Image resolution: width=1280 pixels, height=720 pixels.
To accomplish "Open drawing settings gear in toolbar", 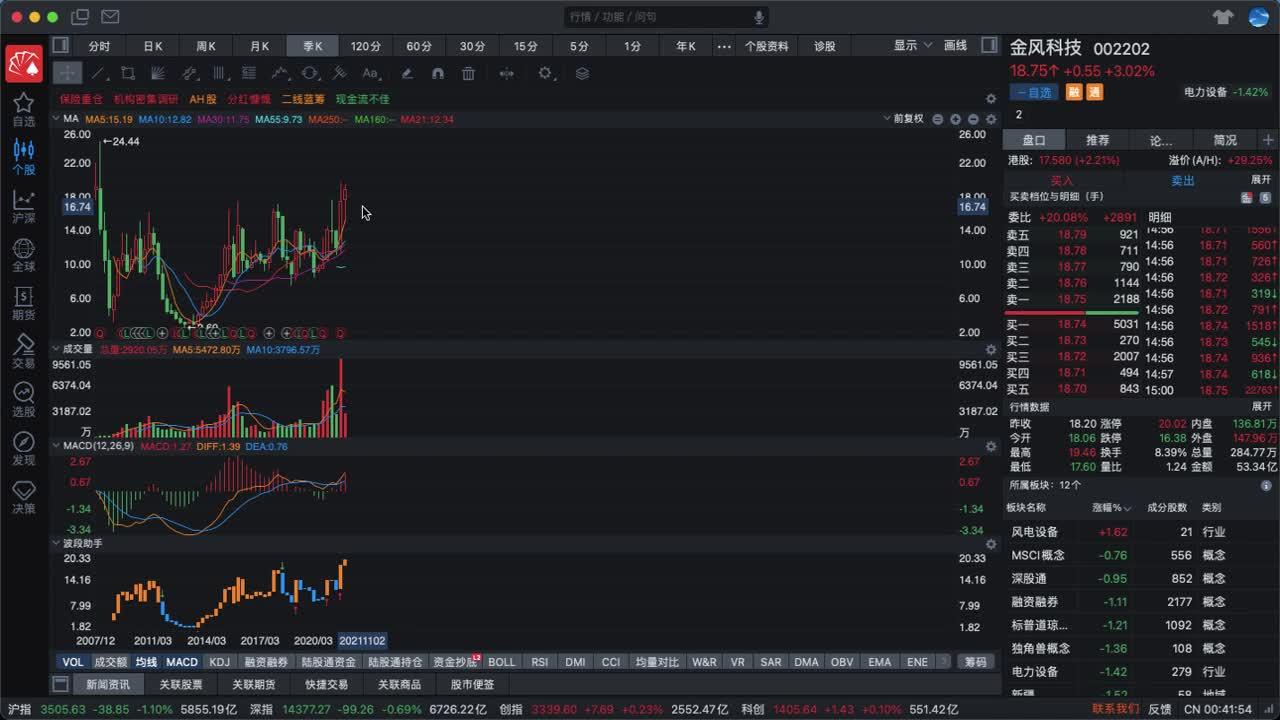I will pyautogui.click(x=545, y=73).
